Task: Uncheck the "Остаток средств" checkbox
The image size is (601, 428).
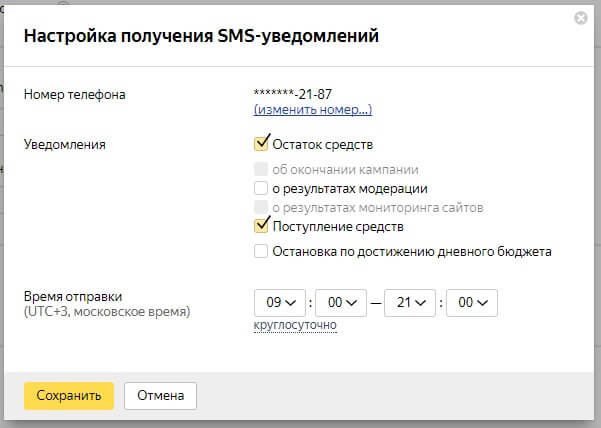Action: [262, 144]
